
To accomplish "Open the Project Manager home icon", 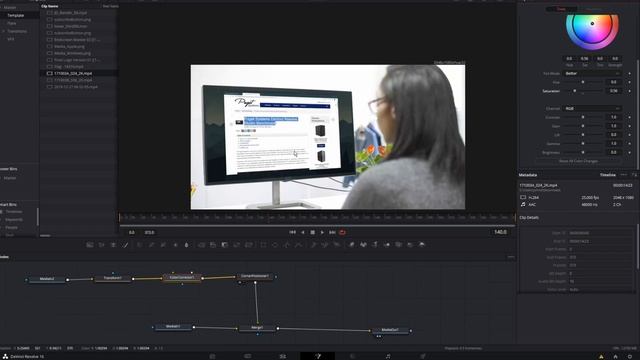I will [x=616, y=356].
